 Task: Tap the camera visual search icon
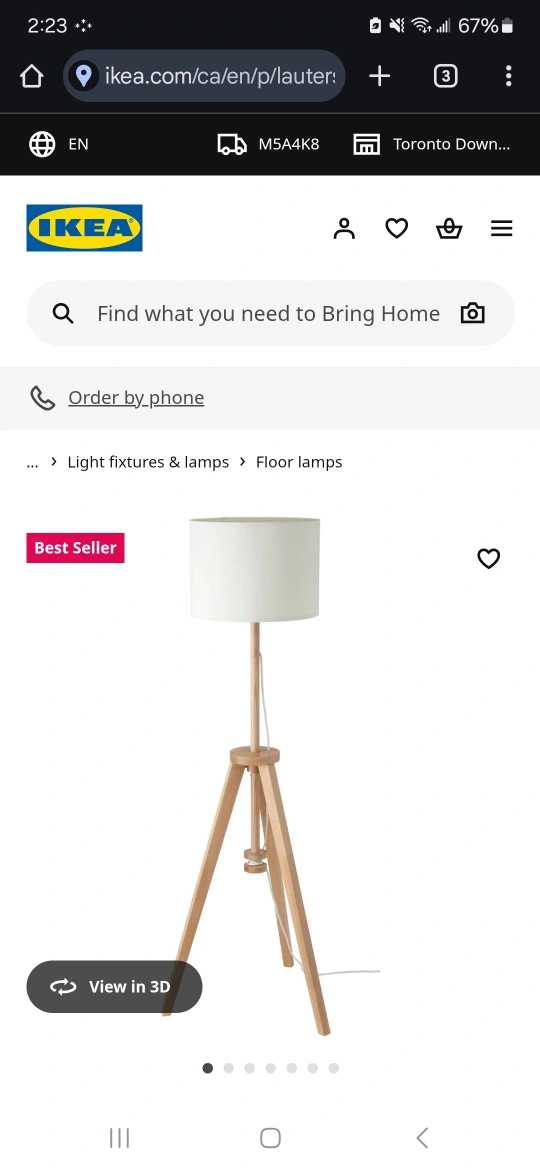tap(473, 313)
